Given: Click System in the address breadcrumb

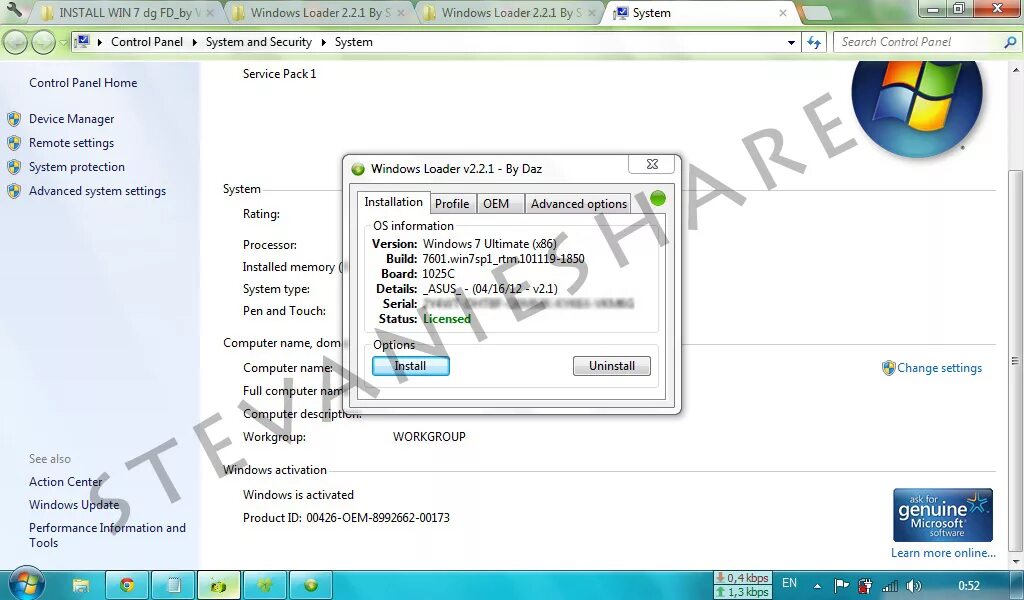Looking at the screenshot, I should [353, 42].
